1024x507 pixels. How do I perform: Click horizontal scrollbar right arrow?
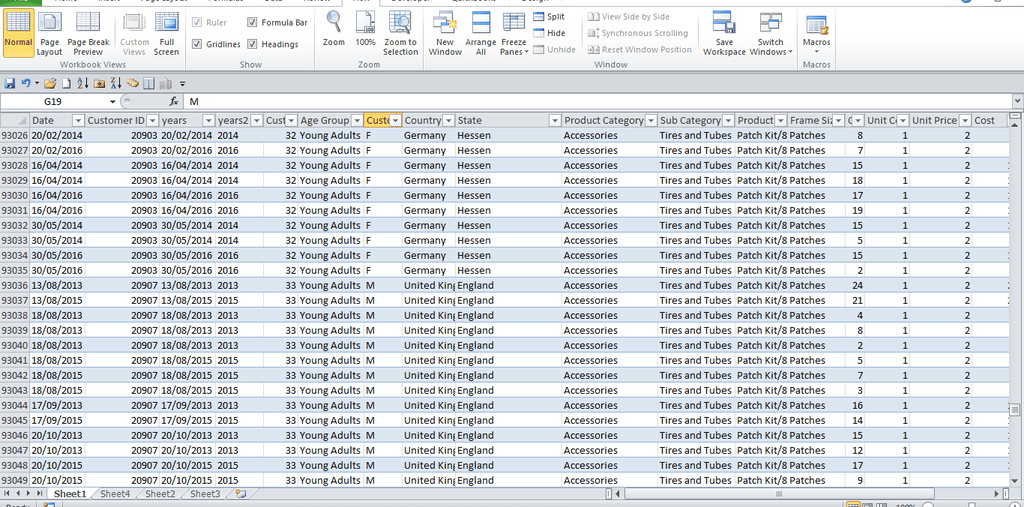(997, 493)
